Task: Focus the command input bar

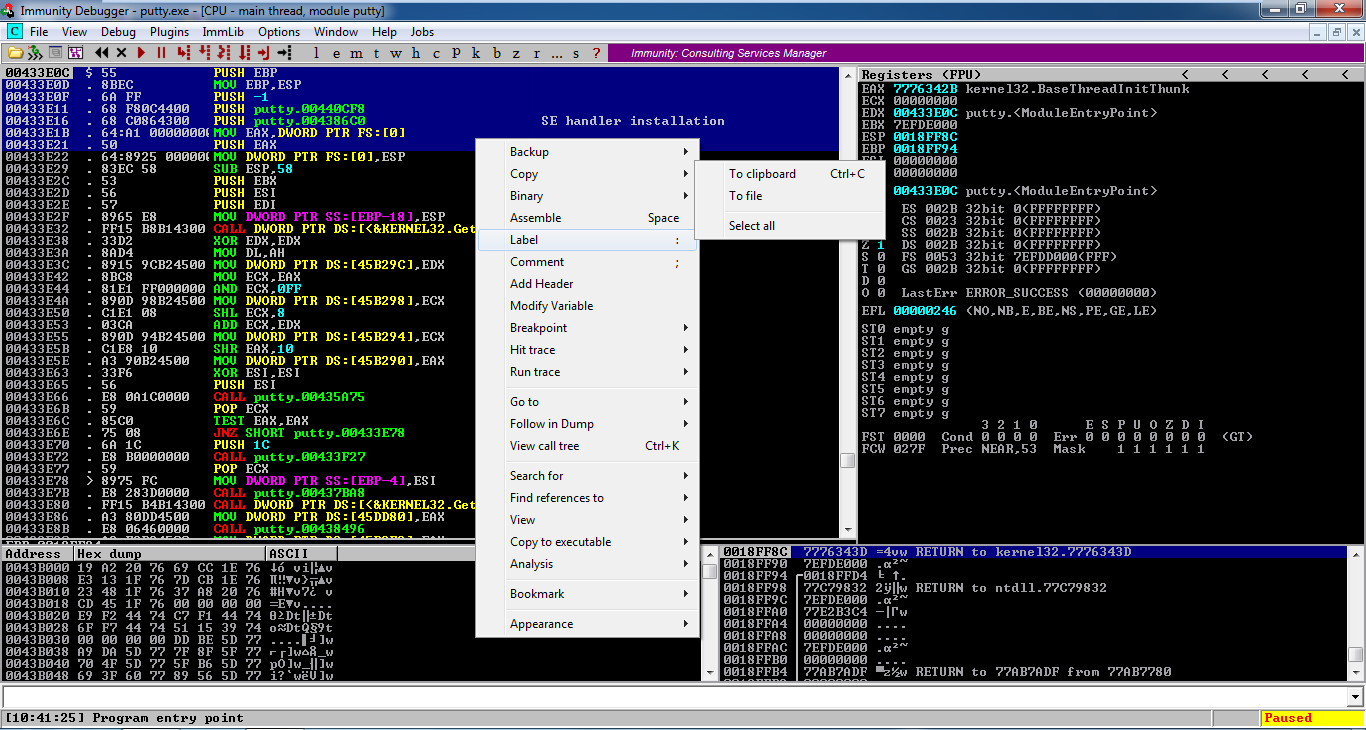Action: (x=675, y=696)
